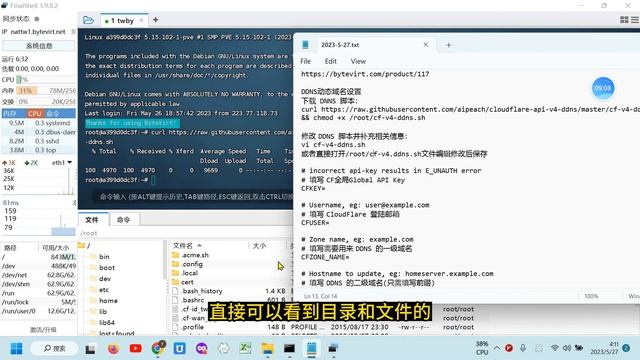Sort files by 大小 column
This screenshot has height=360, width=640.
click(259, 246)
